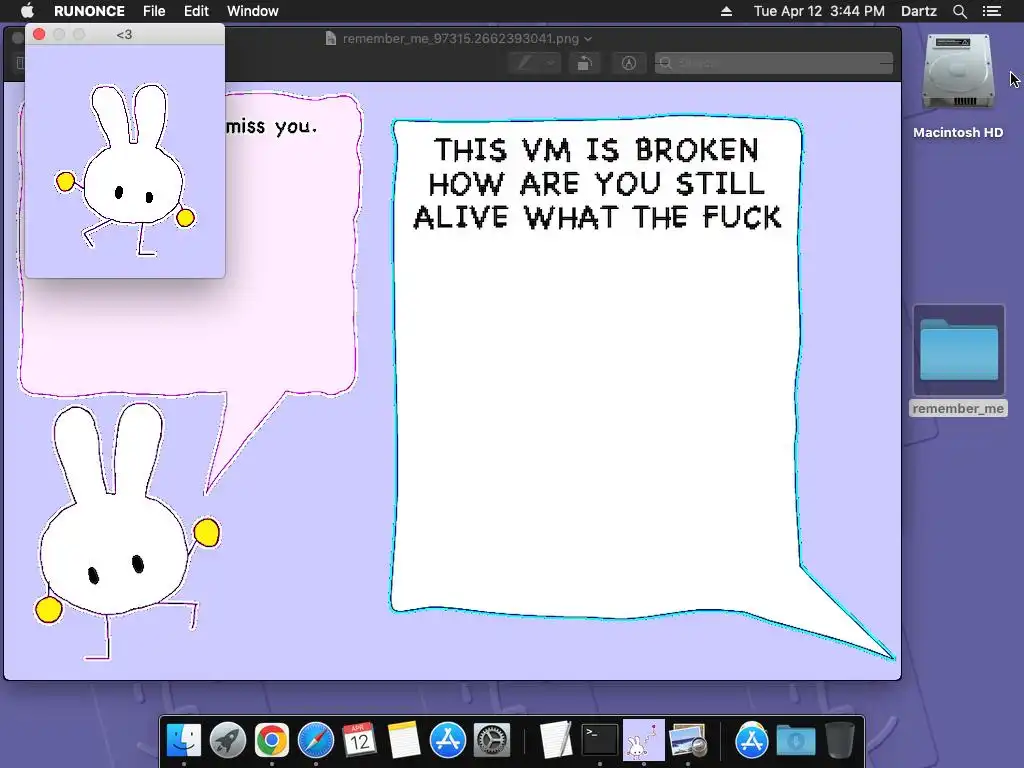Image resolution: width=1024 pixels, height=768 pixels.
Task: Switch to the bunny RUNONCE app in Dock
Action: (643, 740)
